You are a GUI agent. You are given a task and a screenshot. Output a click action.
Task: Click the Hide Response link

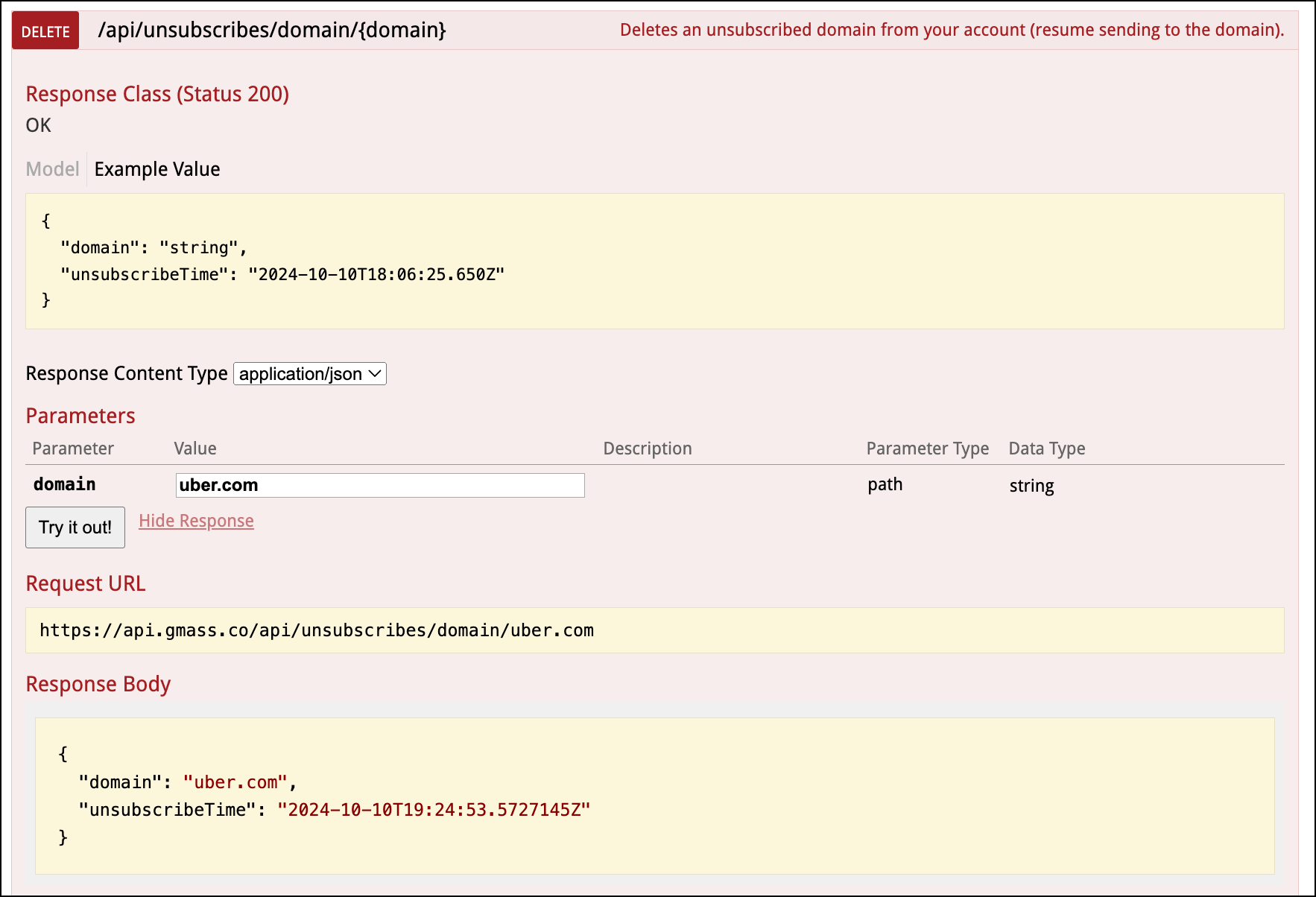[x=196, y=521]
